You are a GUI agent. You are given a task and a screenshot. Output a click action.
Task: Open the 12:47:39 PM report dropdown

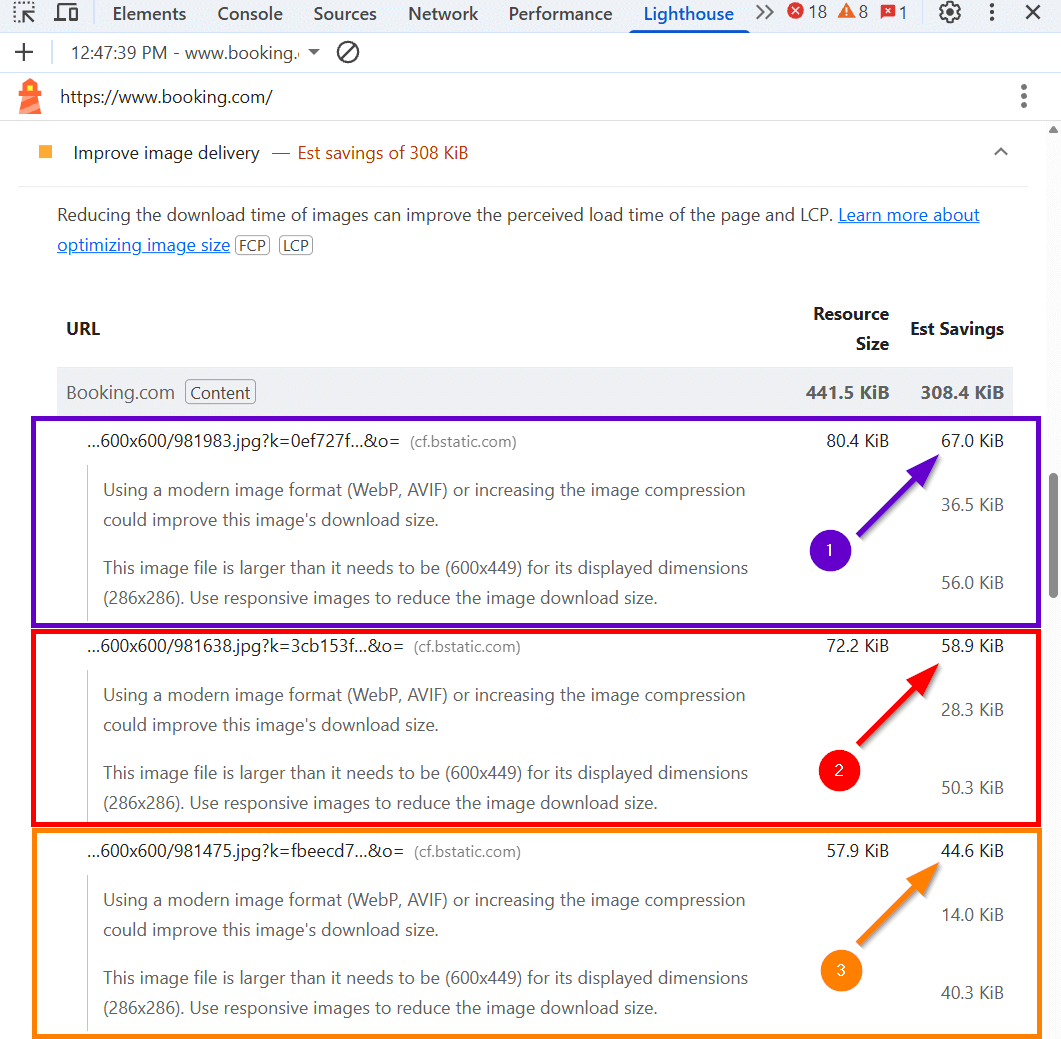313,52
